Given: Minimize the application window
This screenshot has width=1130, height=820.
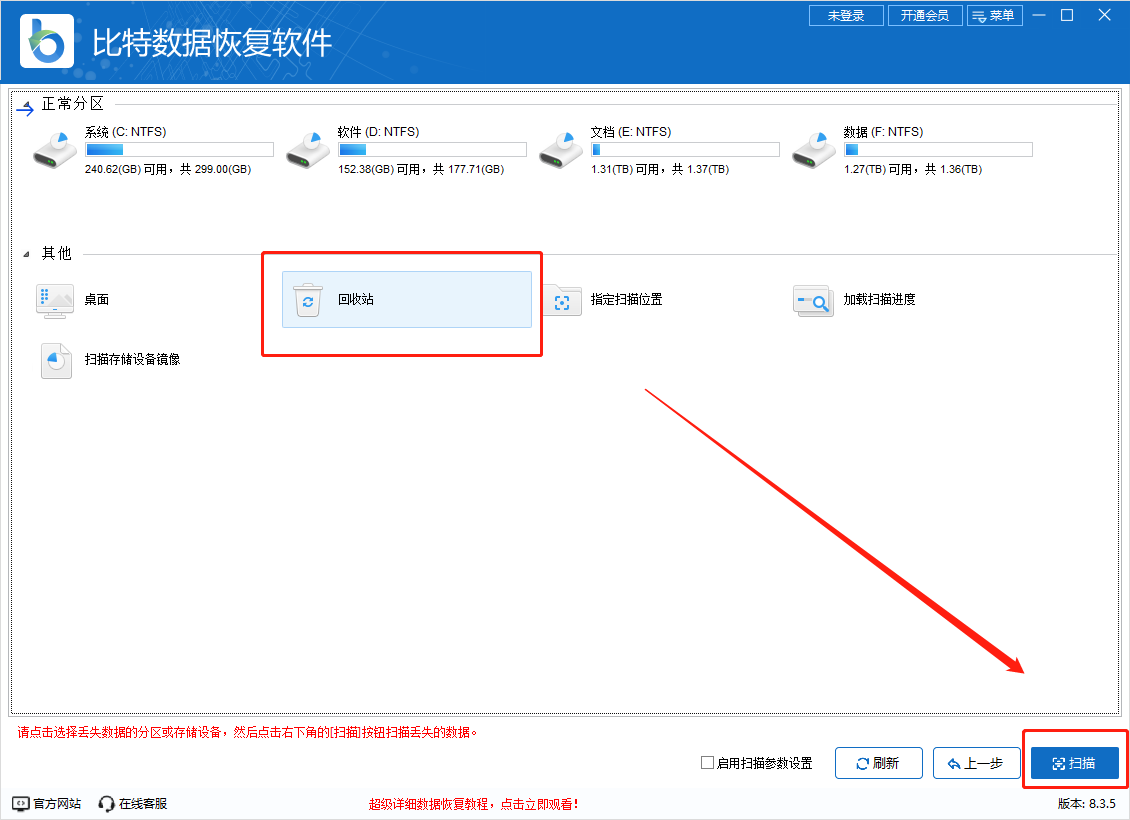Looking at the screenshot, I should pos(1039,15).
